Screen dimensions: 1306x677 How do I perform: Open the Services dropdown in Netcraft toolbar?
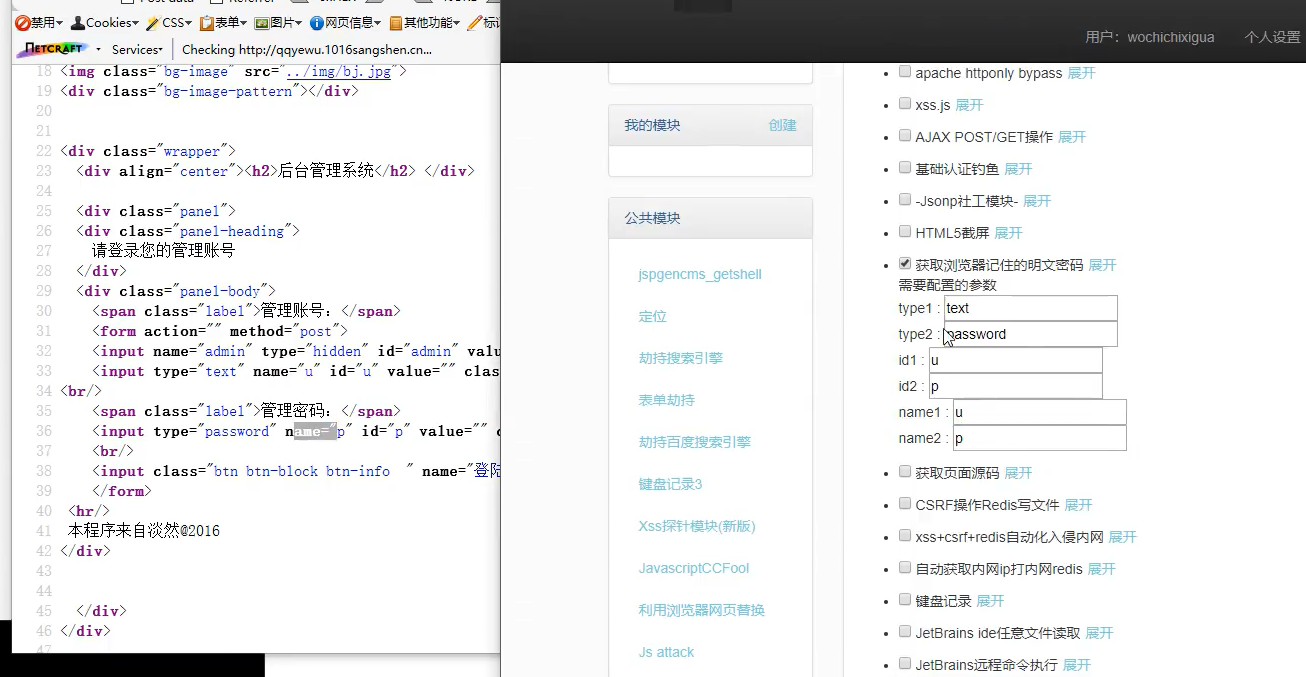pos(137,48)
